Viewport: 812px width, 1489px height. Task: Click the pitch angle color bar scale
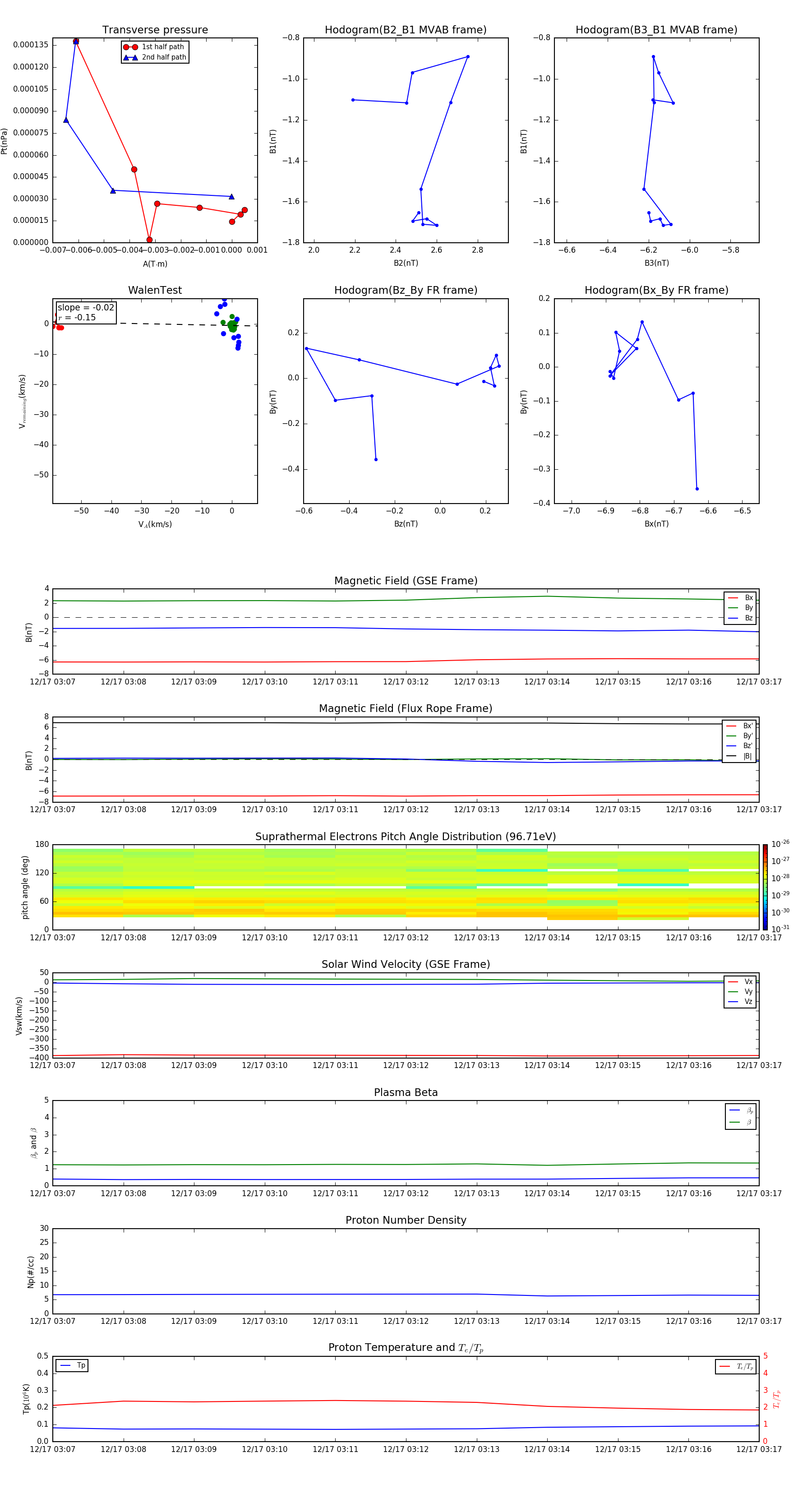[765, 887]
